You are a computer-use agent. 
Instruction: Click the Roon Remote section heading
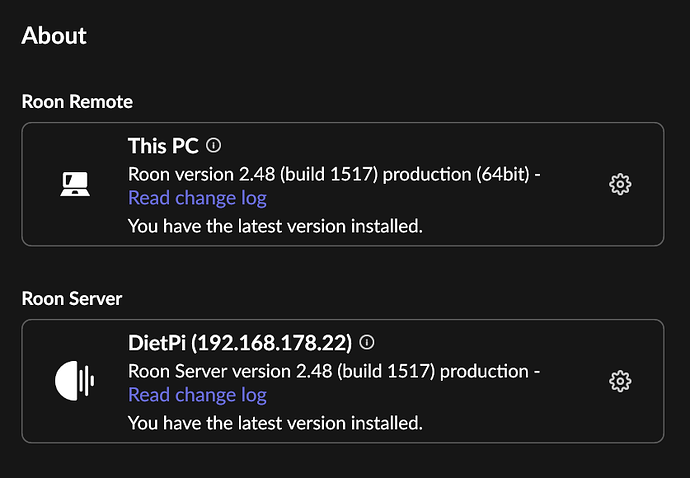click(77, 102)
